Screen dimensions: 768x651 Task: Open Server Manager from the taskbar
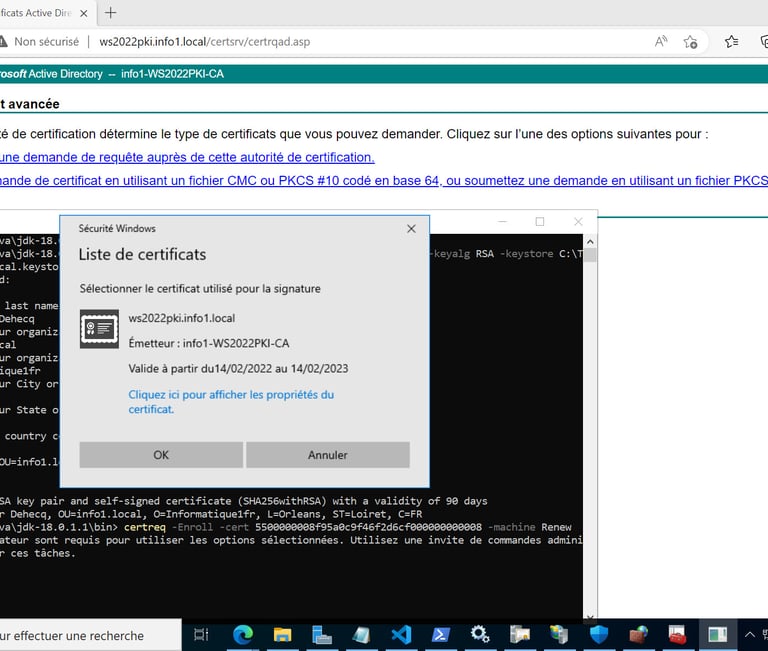click(322, 635)
